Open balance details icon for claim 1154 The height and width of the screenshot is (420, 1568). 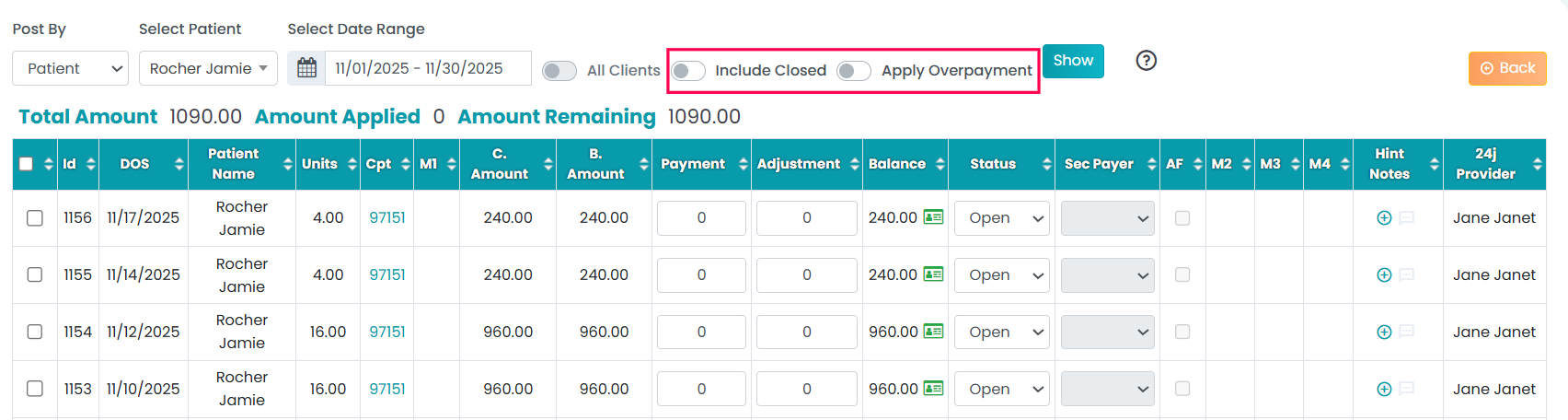click(x=933, y=332)
